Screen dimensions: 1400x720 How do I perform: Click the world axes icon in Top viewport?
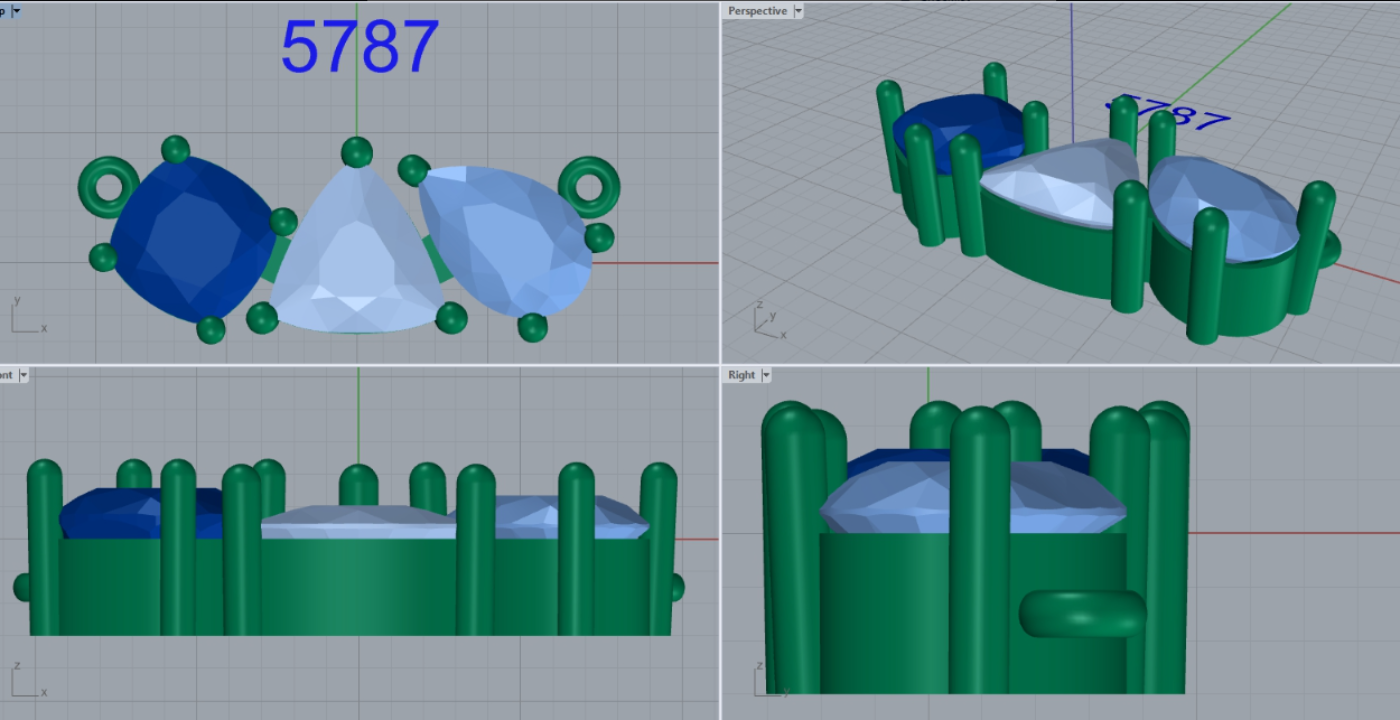coord(26,317)
